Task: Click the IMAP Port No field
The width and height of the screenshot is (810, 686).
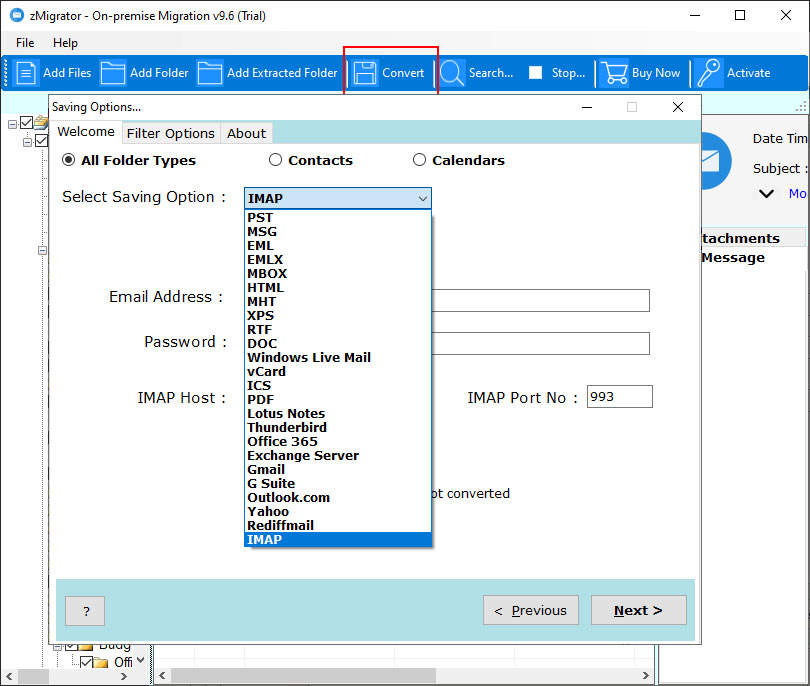Action: 619,397
